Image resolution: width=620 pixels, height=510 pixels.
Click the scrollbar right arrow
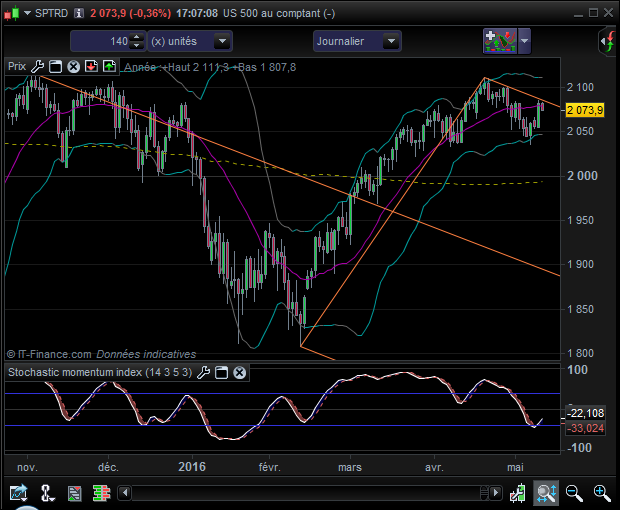pyautogui.click(x=495, y=493)
